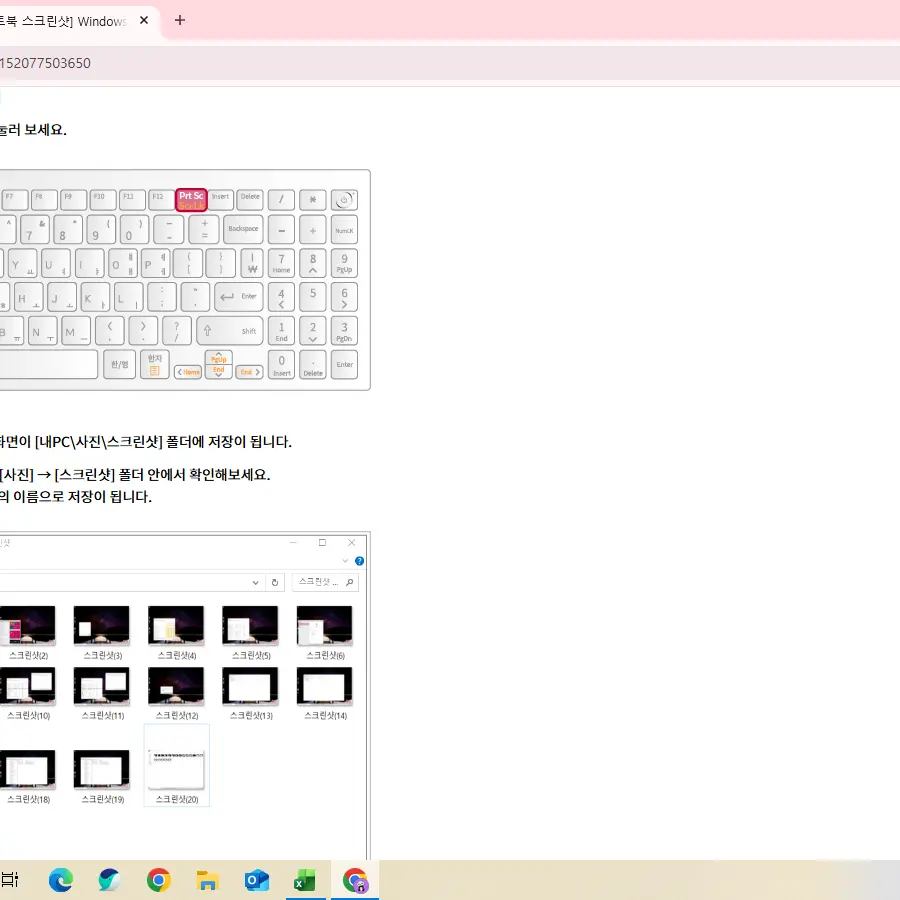Click the browser address bar URL
Viewport: 900px width, 900px height.
coord(45,63)
